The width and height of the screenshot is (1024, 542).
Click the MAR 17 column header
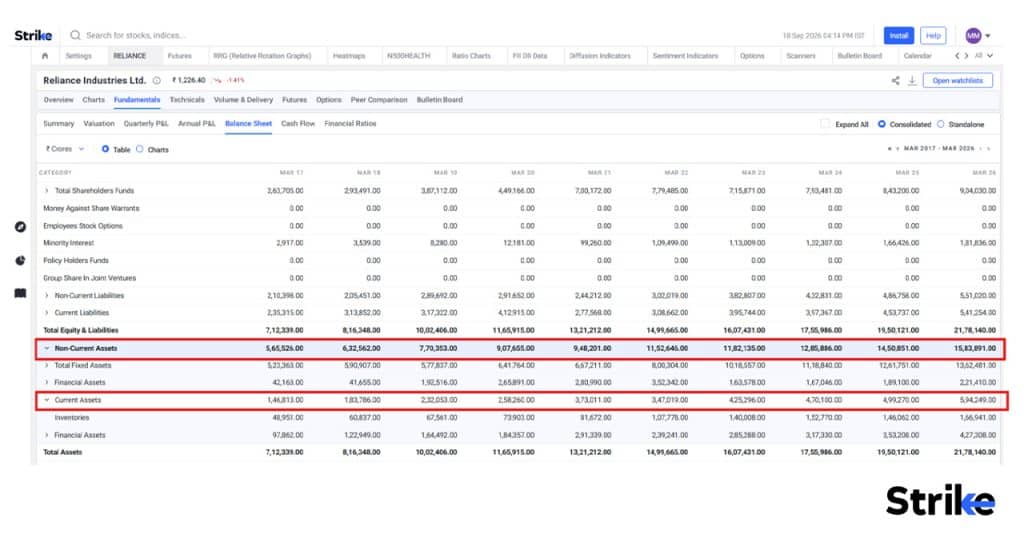pos(291,172)
